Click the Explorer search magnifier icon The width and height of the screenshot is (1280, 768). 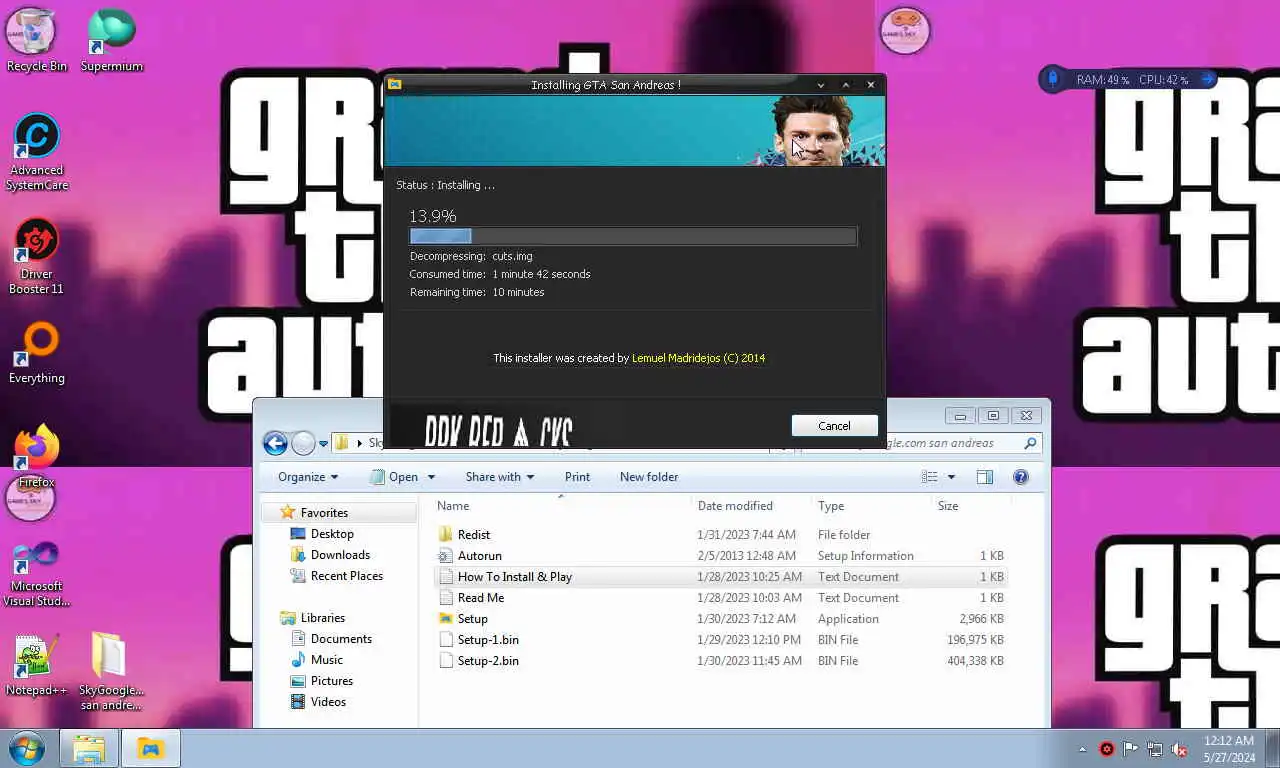[x=1030, y=443]
